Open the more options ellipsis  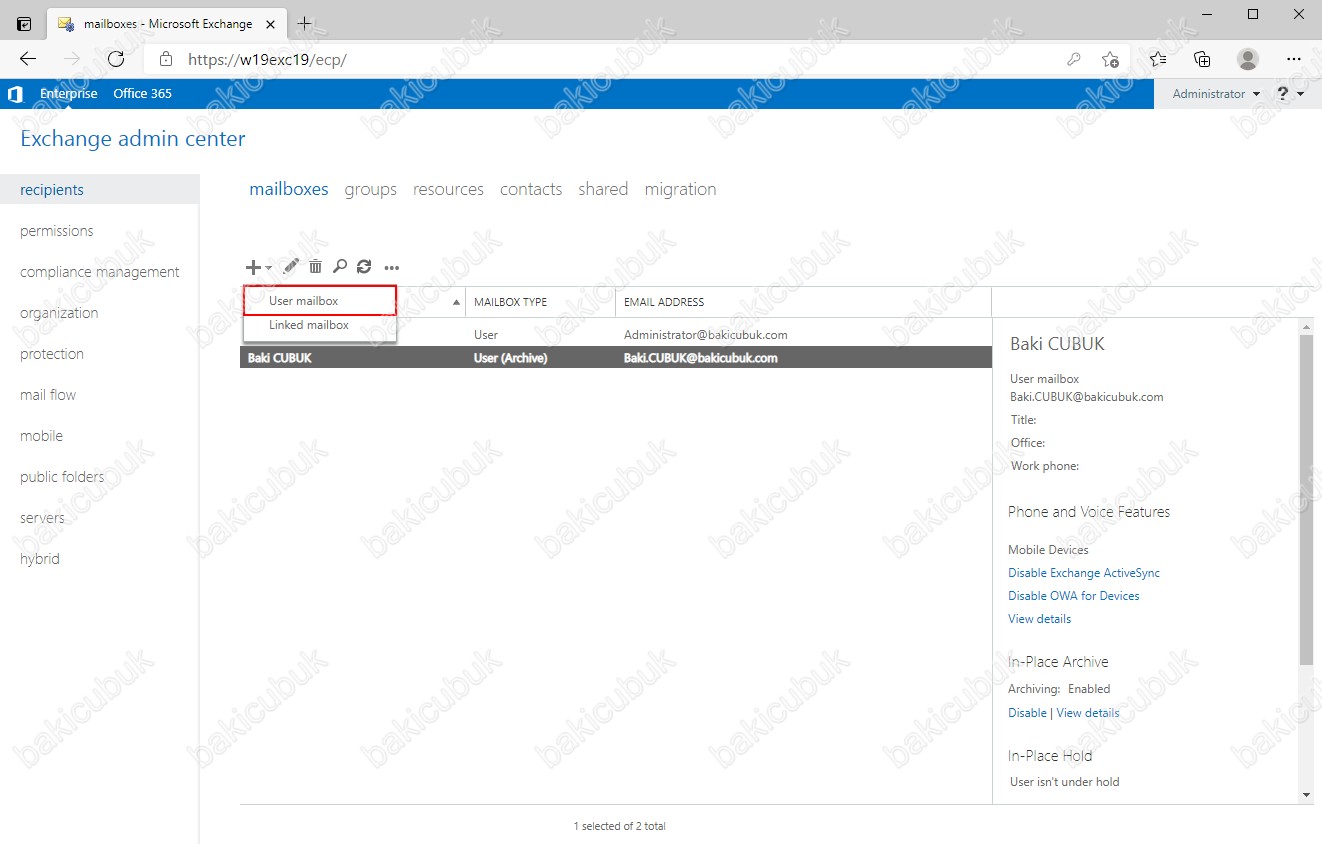point(392,268)
